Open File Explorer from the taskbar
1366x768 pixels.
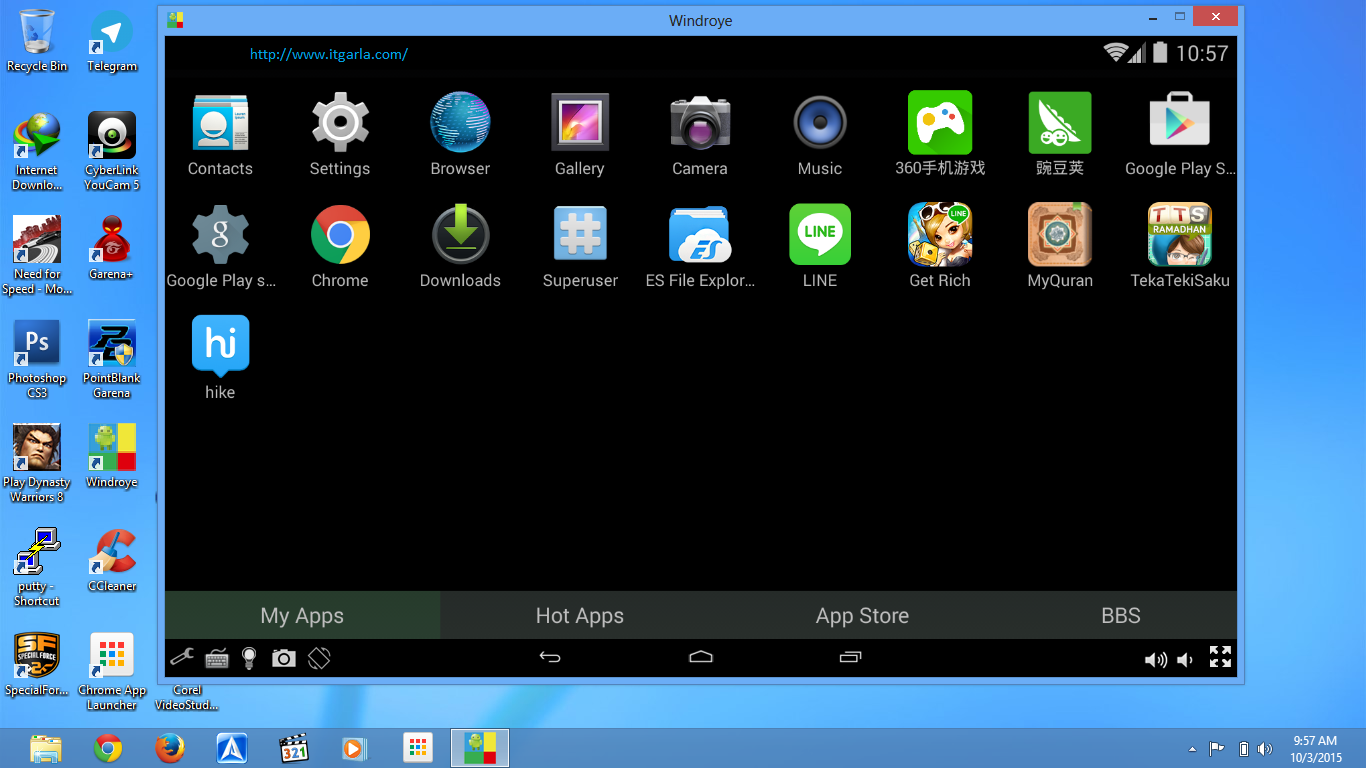[46, 748]
